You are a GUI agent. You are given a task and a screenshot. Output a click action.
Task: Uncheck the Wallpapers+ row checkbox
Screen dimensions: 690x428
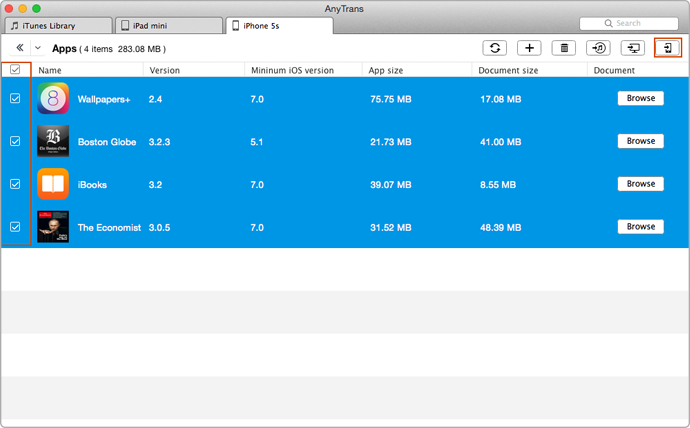point(15,98)
